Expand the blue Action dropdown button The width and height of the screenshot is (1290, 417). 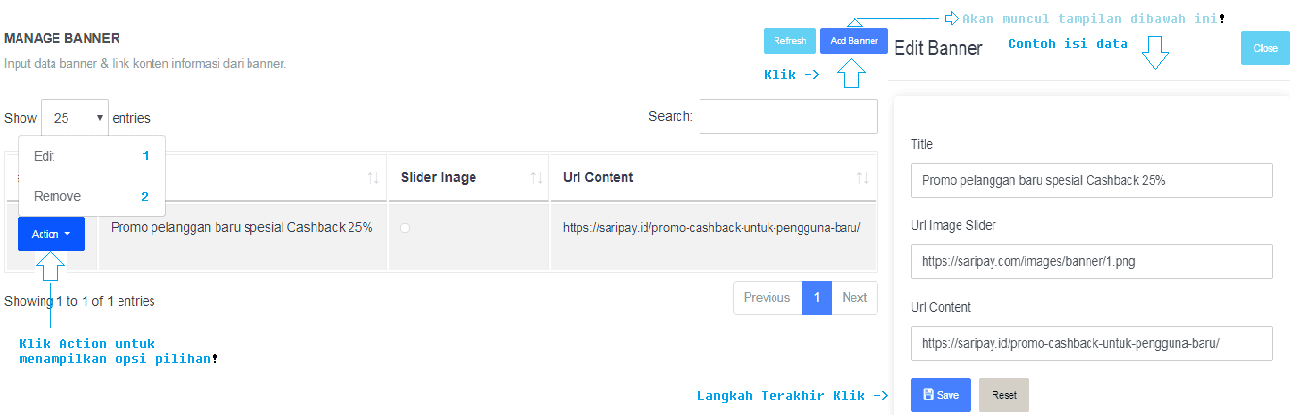[x=51, y=234]
